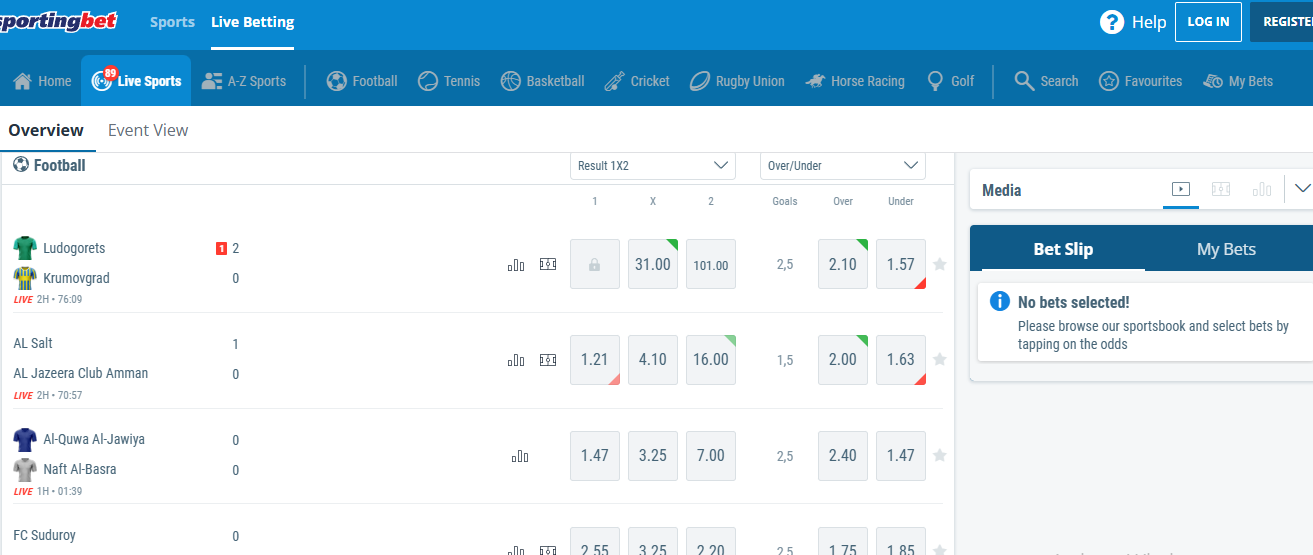Select Tennis in the sports bar
The image size is (1313, 555).
(449, 81)
